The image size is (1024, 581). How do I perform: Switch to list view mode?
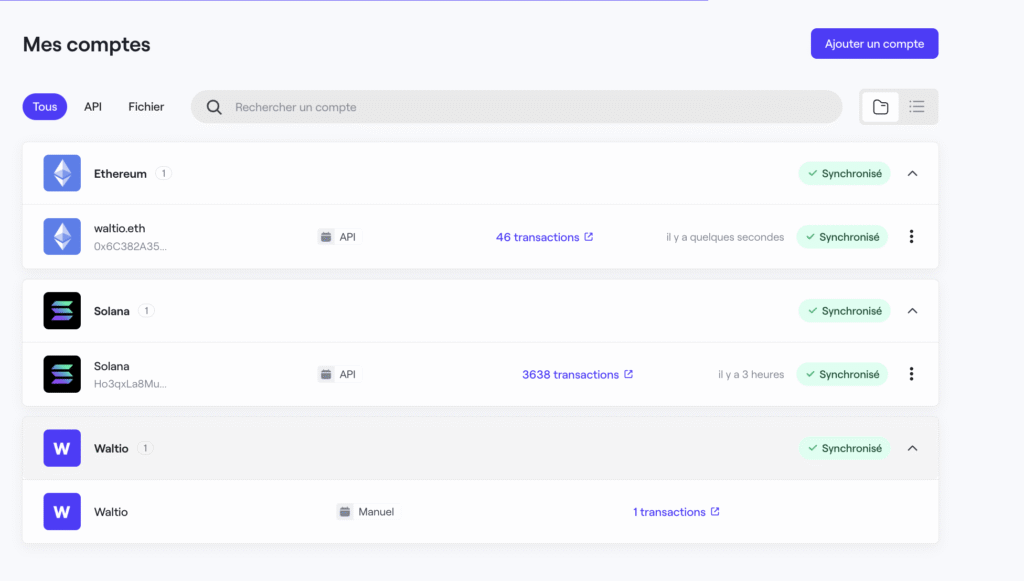916,106
